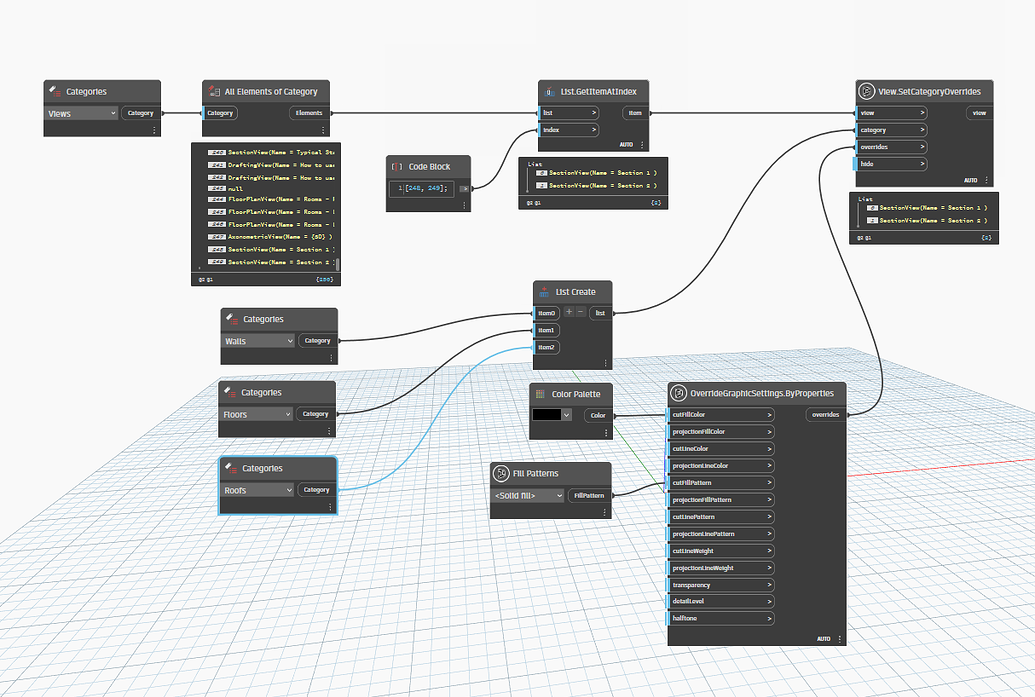The height and width of the screenshot is (697, 1035).
Task: Toggle AUTO lacing on OverrideGraphicSettings.ByProperties
Action: [x=823, y=637]
